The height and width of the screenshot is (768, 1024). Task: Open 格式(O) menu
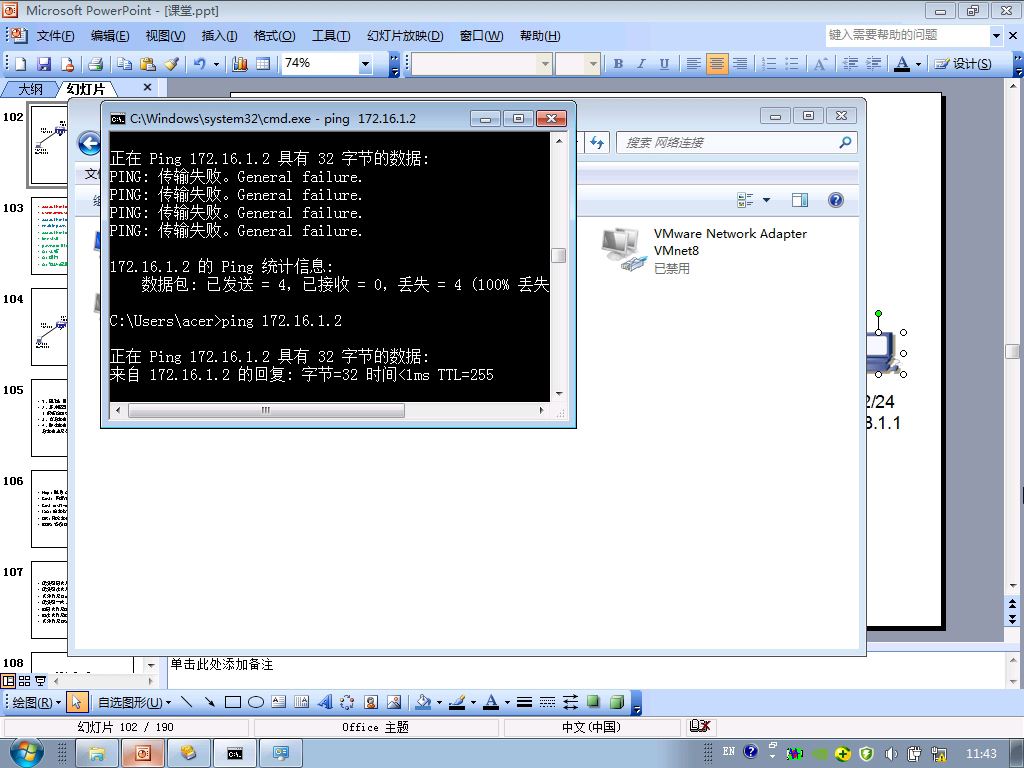point(274,36)
